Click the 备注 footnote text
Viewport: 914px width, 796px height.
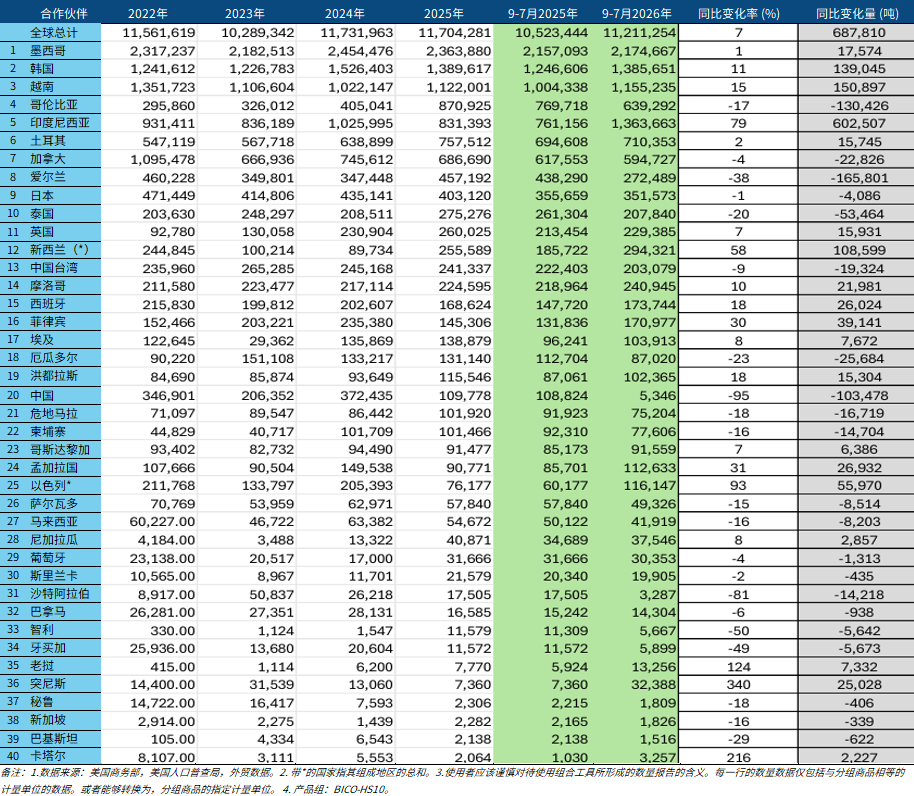pos(452,781)
